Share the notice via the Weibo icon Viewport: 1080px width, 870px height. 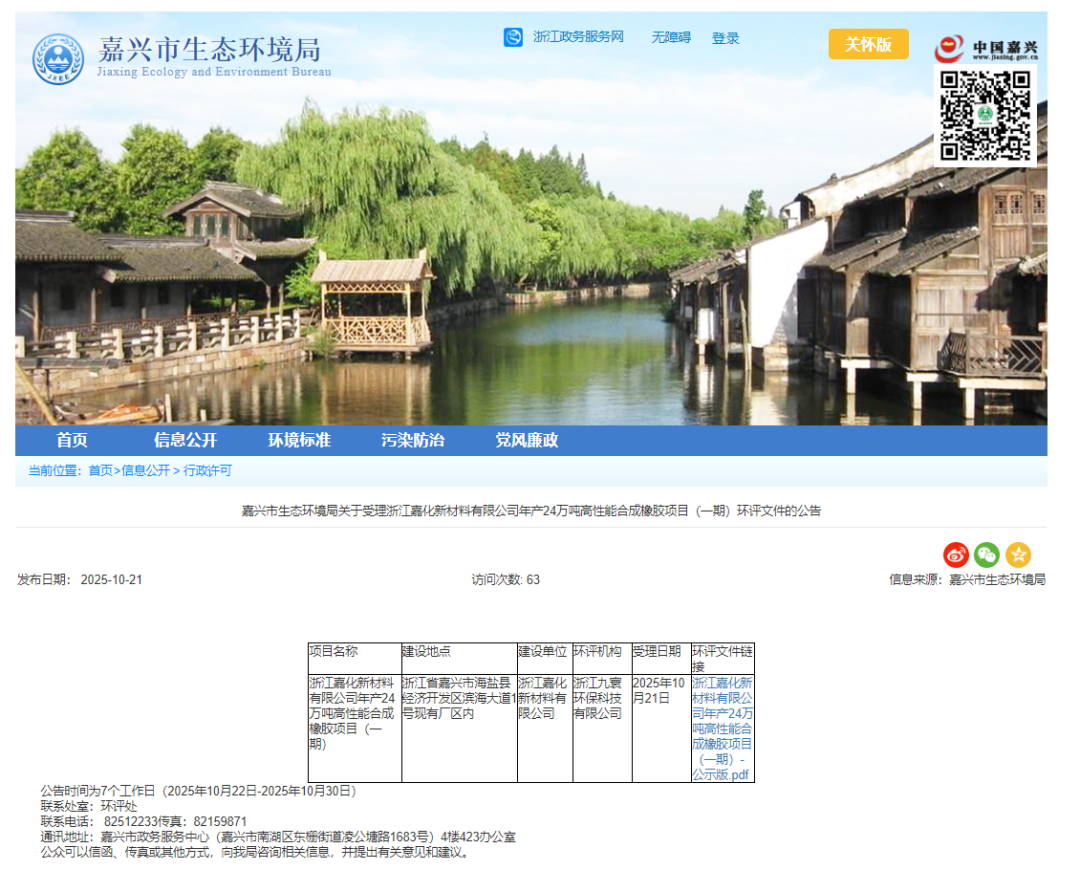[956, 555]
